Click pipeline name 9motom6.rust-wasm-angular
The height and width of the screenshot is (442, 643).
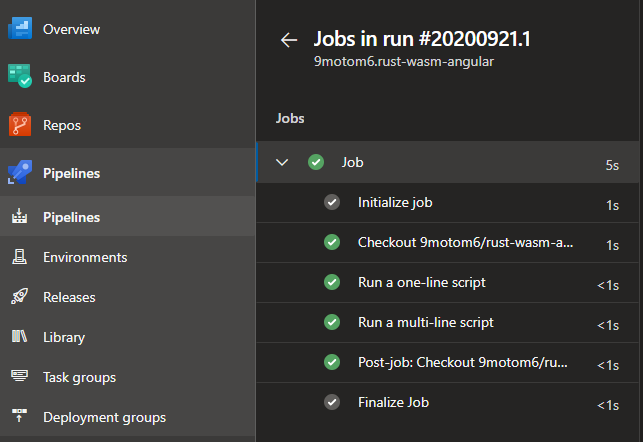click(x=404, y=62)
